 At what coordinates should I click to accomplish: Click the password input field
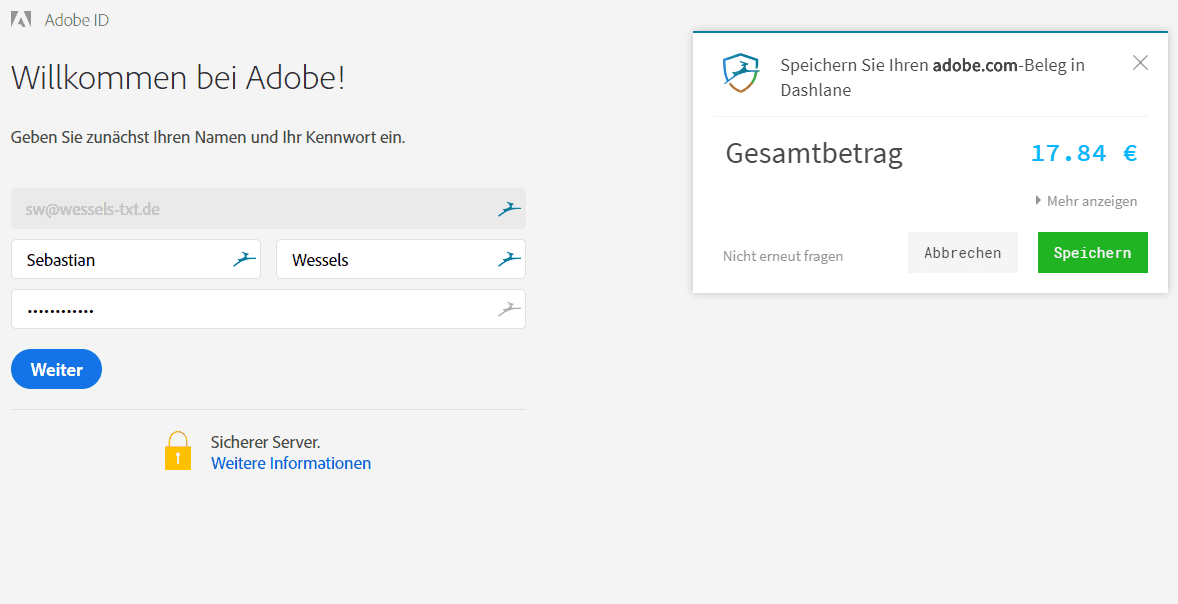(268, 309)
